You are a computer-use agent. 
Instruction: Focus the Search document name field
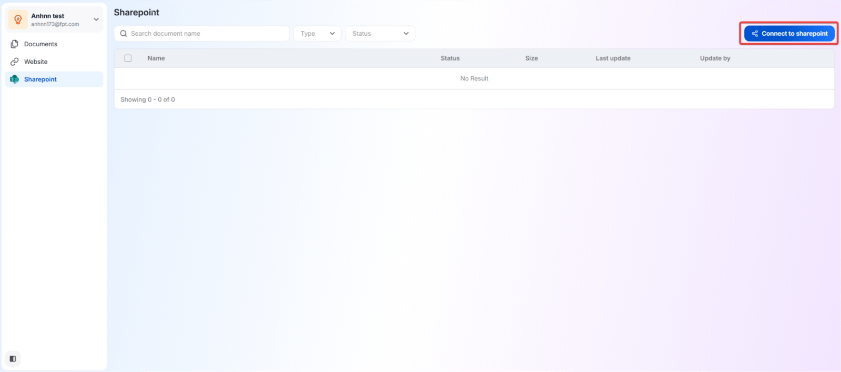202,33
